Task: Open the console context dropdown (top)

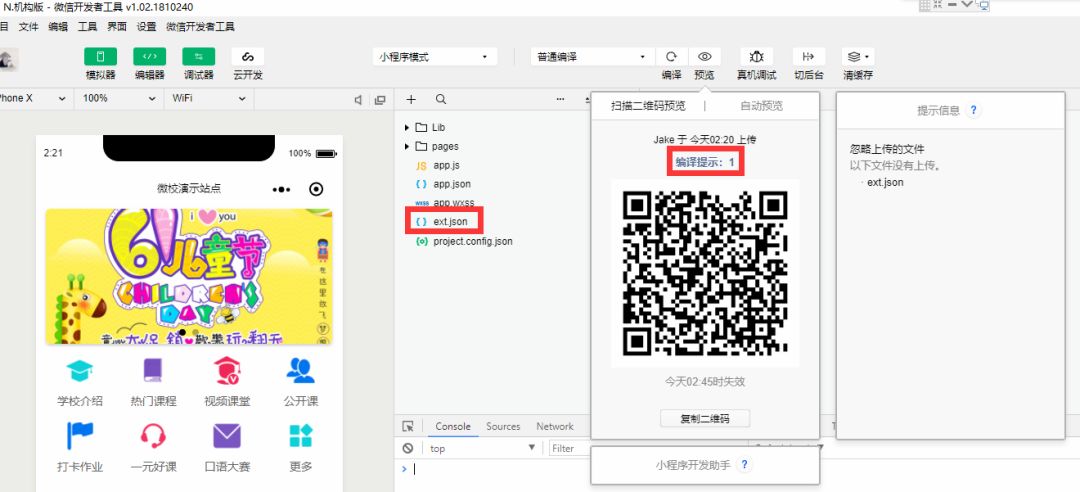Action: coord(482,449)
